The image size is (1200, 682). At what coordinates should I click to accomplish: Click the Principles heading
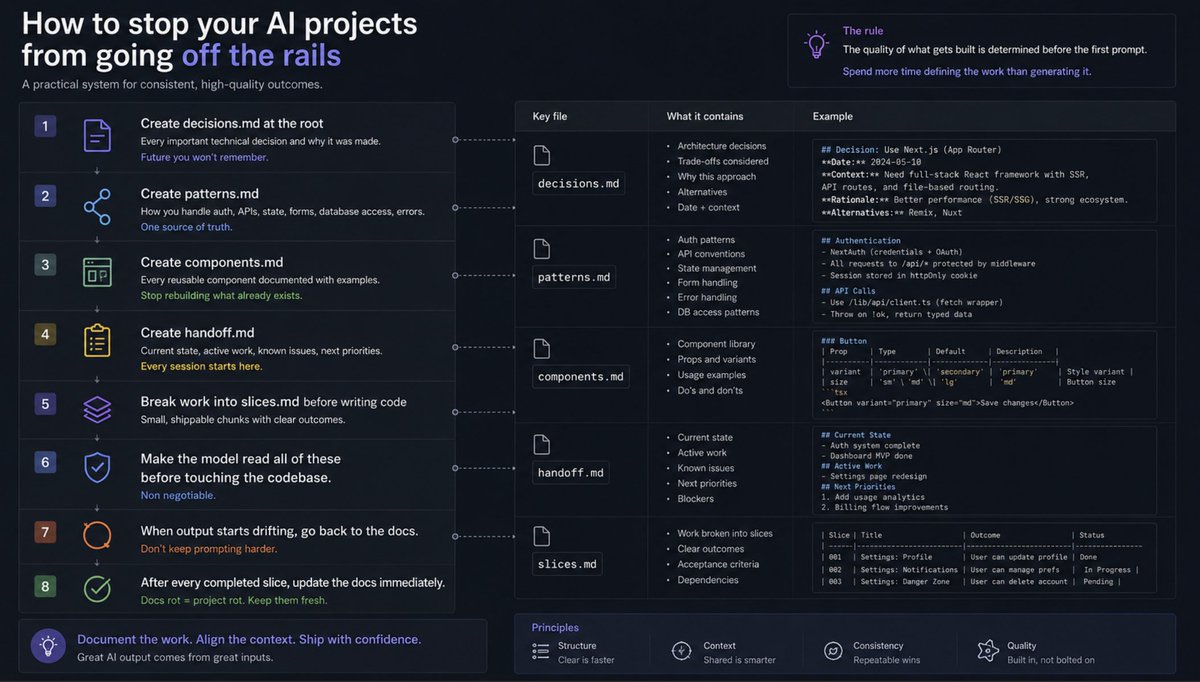click(555, 627)
